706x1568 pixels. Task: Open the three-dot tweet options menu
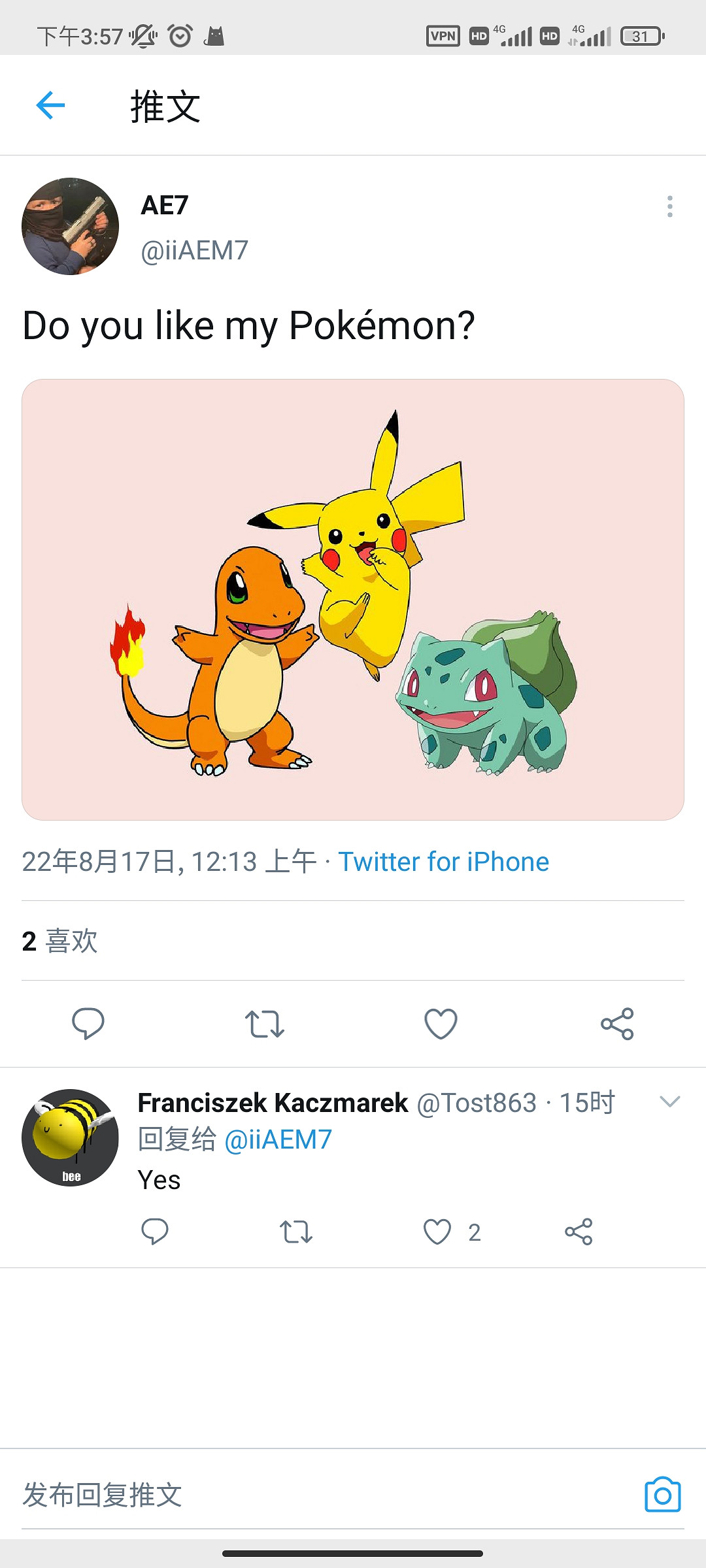pyautogui.click(x=669, y=206)
